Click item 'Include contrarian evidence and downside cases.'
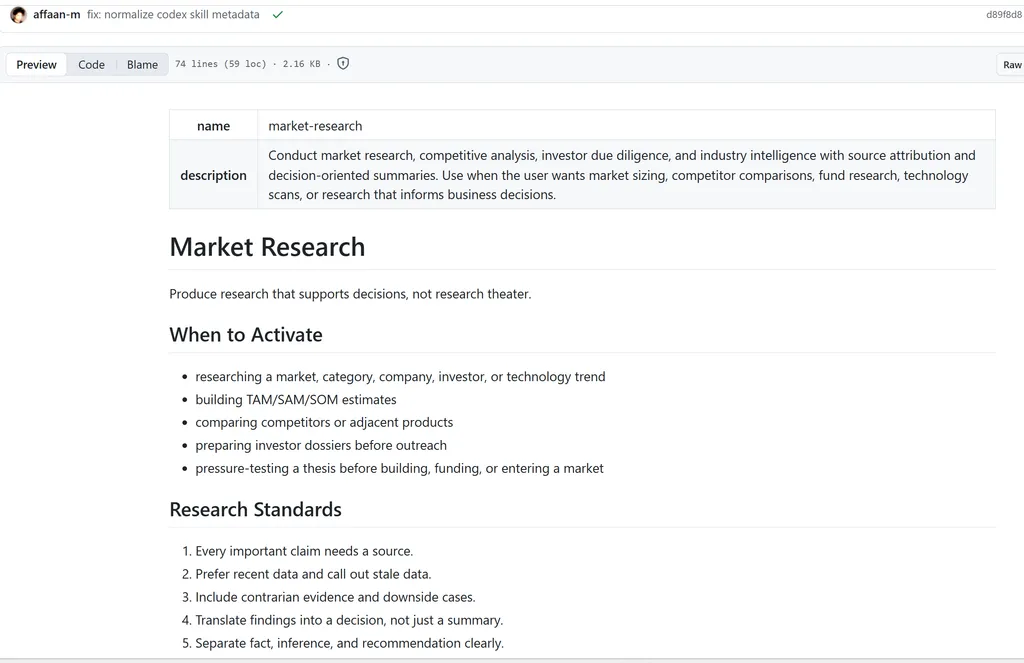The height and width of the screenshot is (663, 1024). point(336,596)
